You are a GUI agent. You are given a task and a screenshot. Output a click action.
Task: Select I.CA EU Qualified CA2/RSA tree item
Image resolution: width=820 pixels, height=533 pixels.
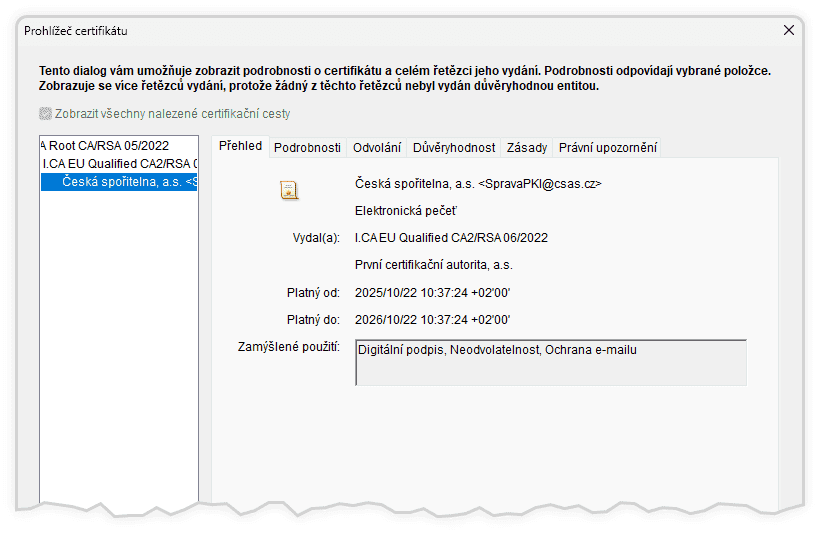[x=120, y=164]
